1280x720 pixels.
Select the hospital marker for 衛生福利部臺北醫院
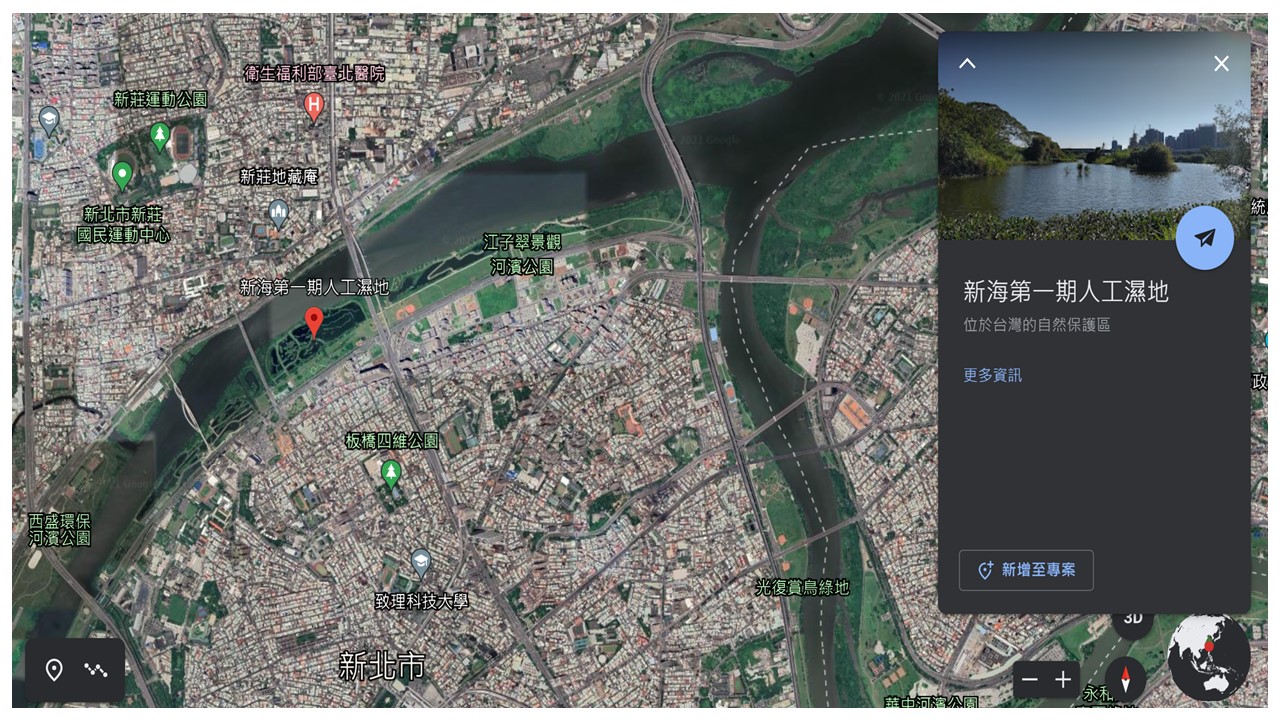click(314, 106)
